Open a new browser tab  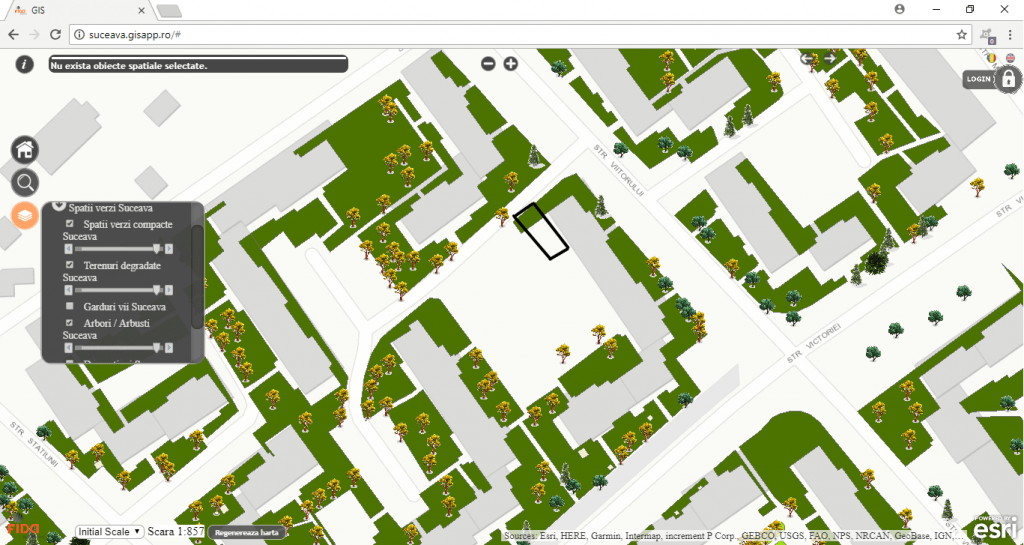pyautogui.click(x=169, y=10)
